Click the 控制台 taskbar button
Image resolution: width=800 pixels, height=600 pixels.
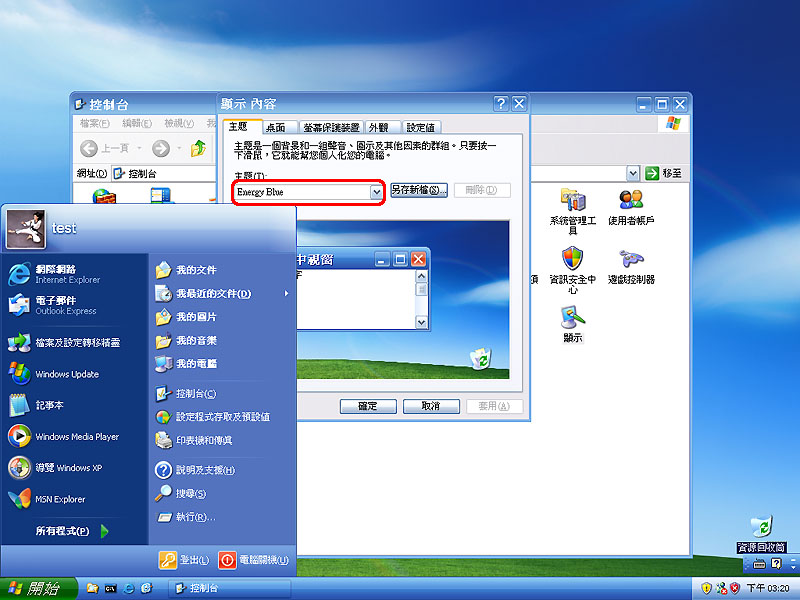point(230,588)
